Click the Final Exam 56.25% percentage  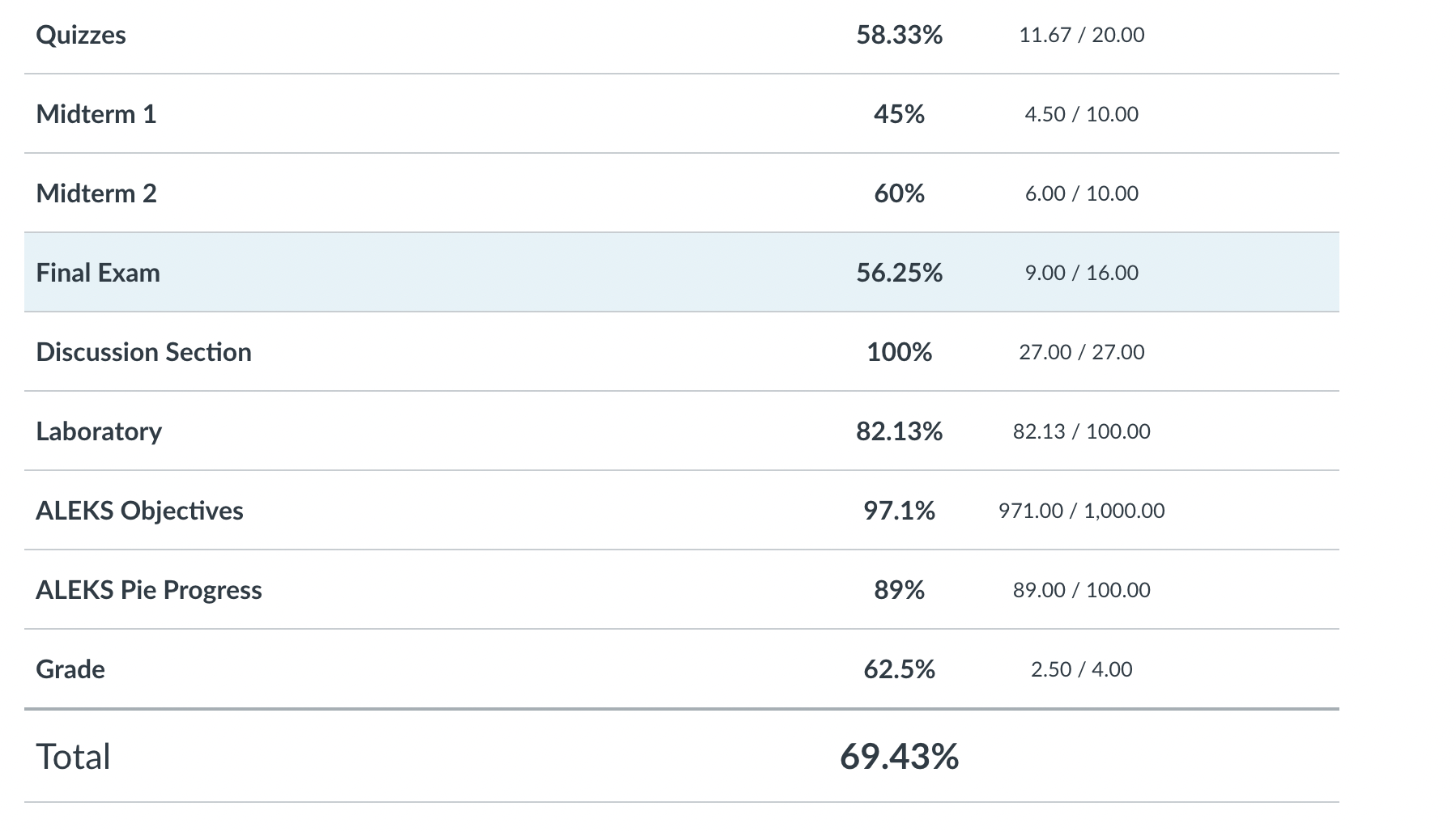click(x=899, y=273)
